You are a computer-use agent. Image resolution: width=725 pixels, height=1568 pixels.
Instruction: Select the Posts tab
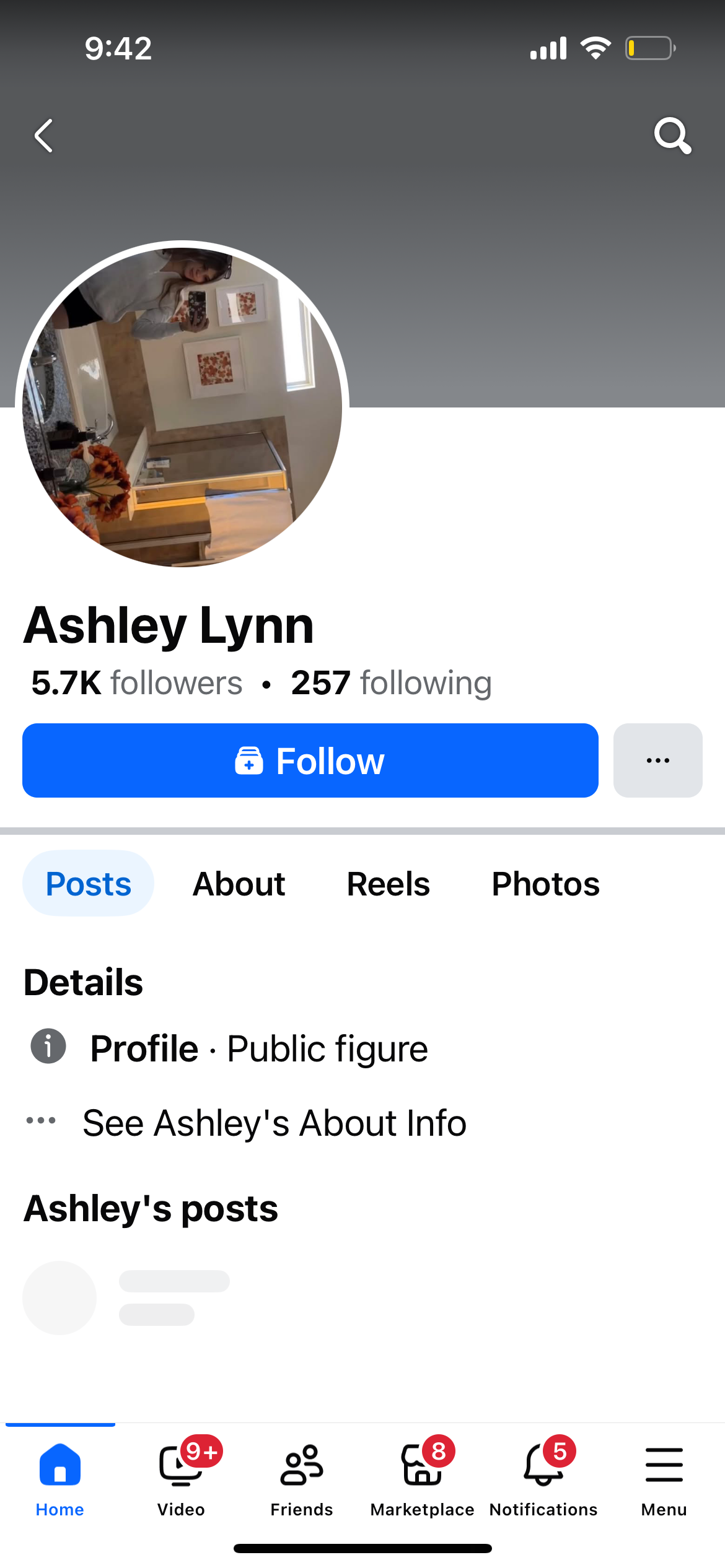coord(89,884)
